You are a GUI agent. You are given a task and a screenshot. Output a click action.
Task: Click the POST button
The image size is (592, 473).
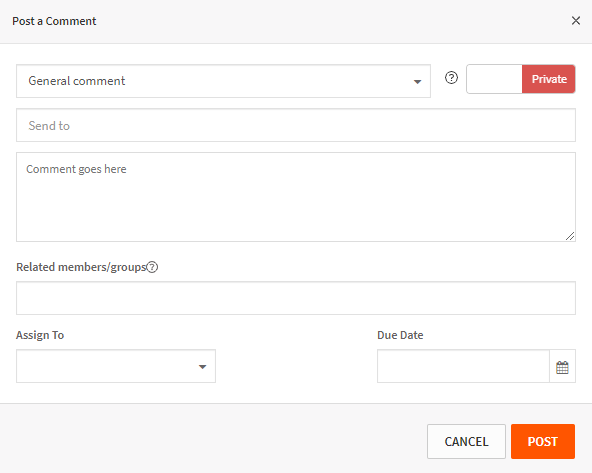point(543,441)
